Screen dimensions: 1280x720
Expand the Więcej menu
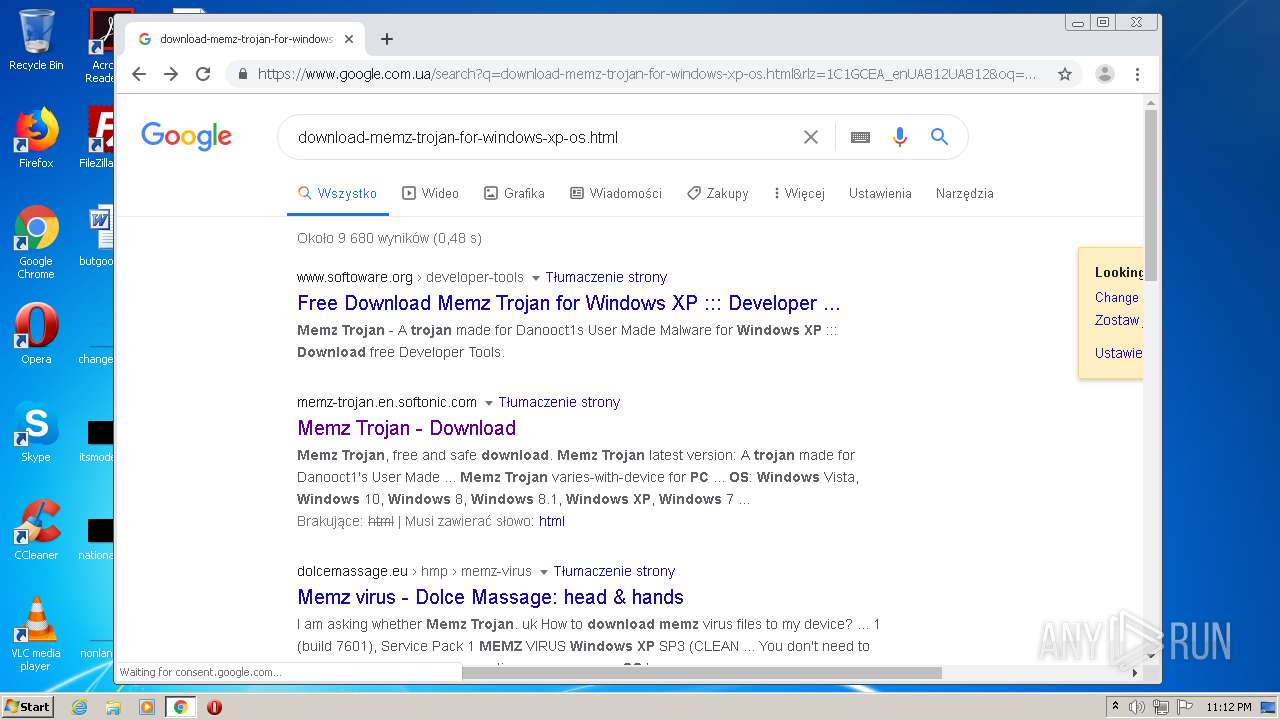click(799, 193)
